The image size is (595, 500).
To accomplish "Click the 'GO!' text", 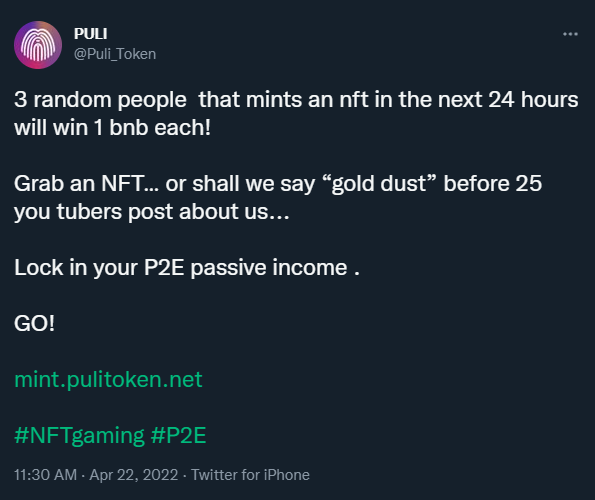I will point(35,324).
